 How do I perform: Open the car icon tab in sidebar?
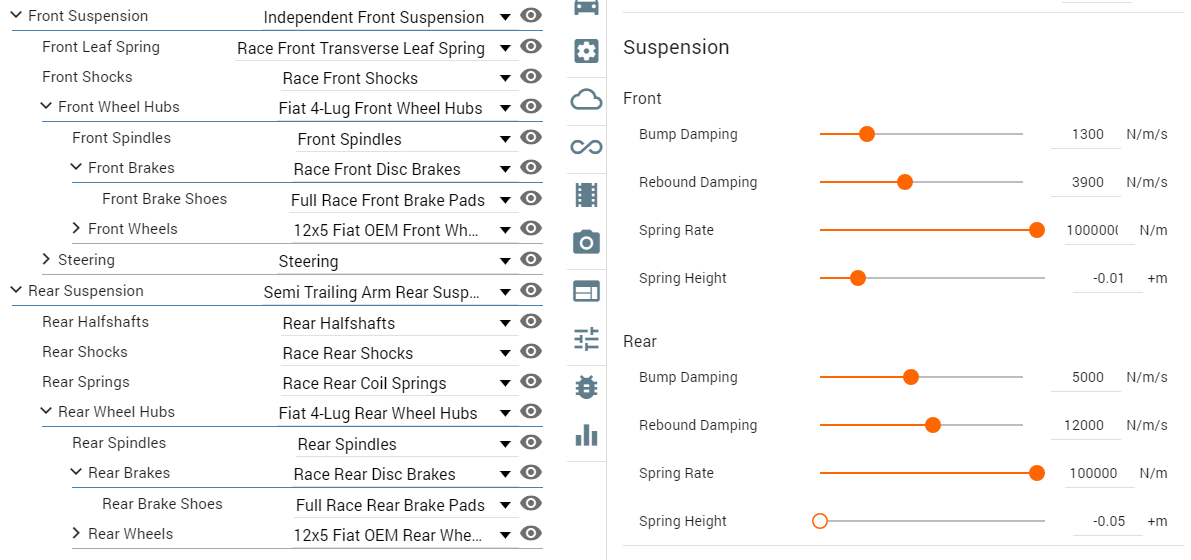pyautogui.click(x=586, y=8)
